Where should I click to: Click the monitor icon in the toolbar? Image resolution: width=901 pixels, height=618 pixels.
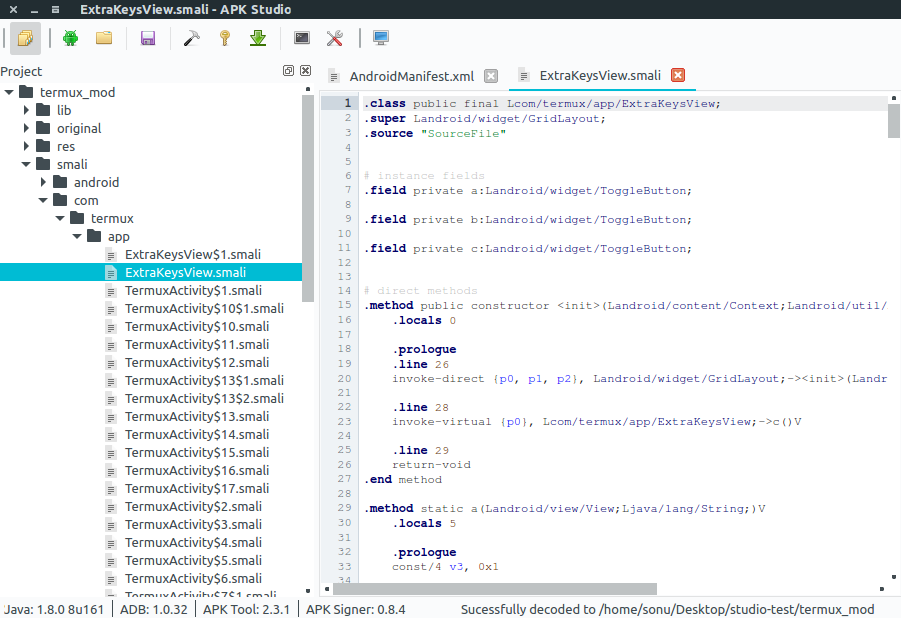(380, 39)
